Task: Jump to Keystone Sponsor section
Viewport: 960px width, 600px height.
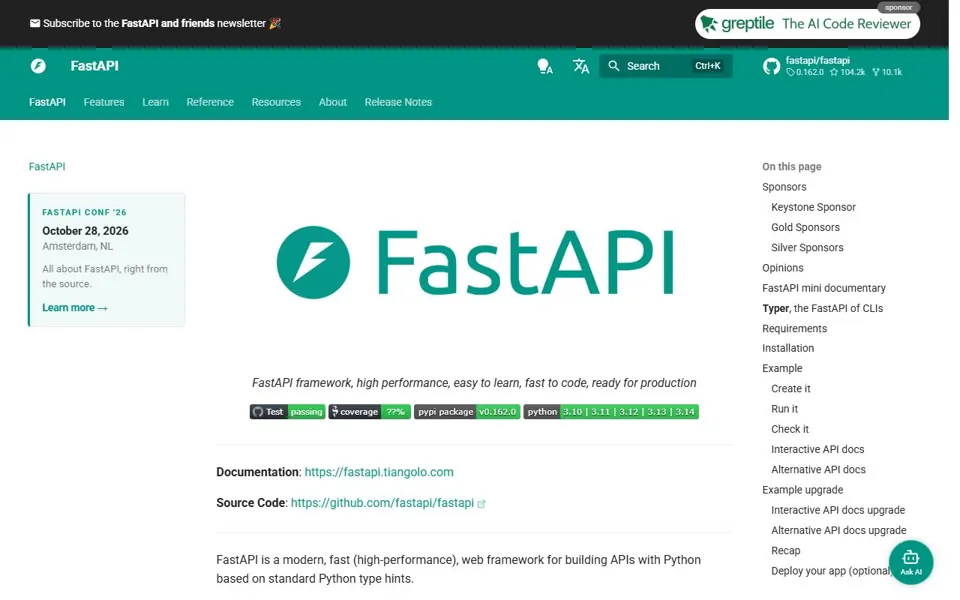Action: (x=813, y=207)
